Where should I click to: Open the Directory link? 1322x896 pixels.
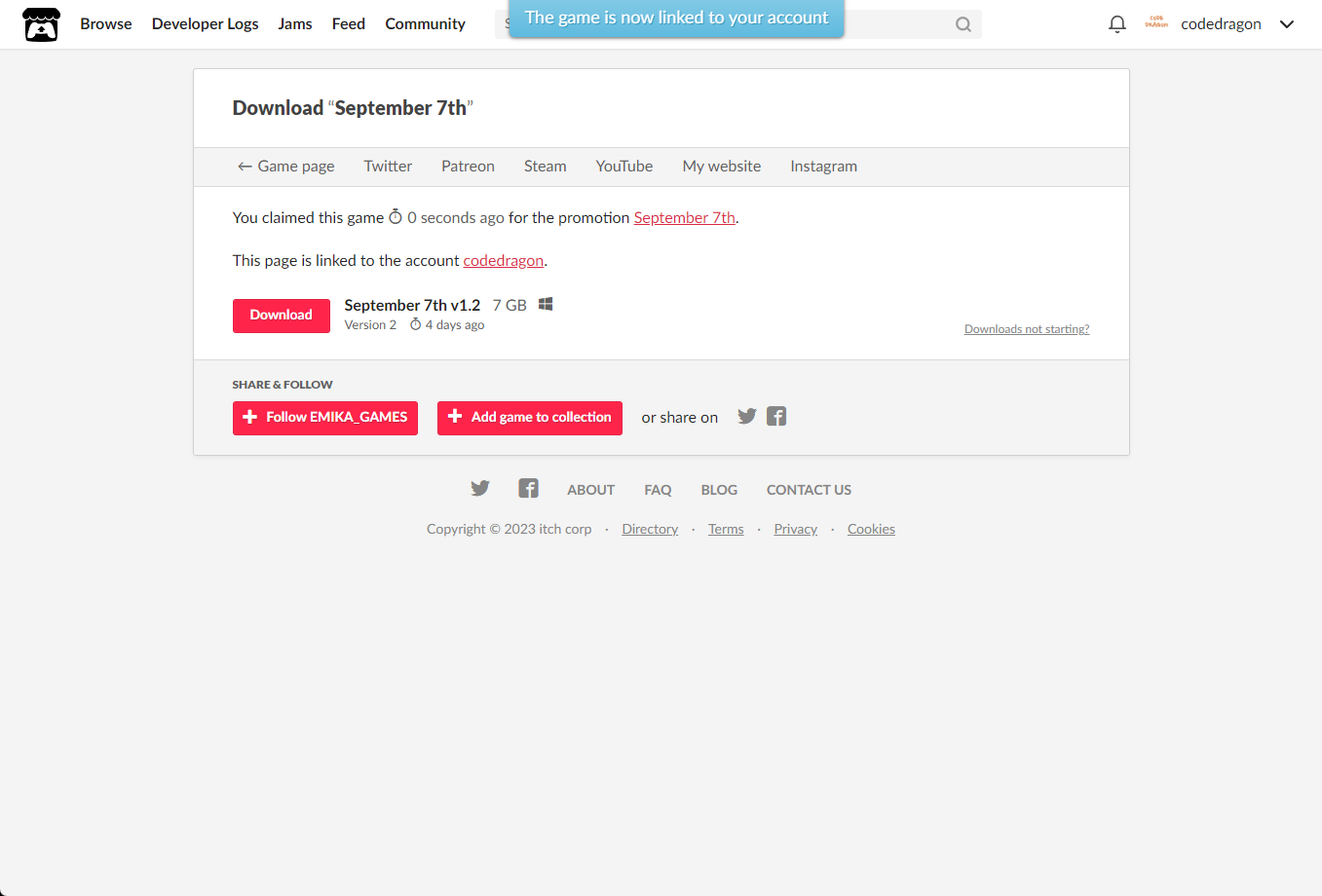click(x=650, y=530)
